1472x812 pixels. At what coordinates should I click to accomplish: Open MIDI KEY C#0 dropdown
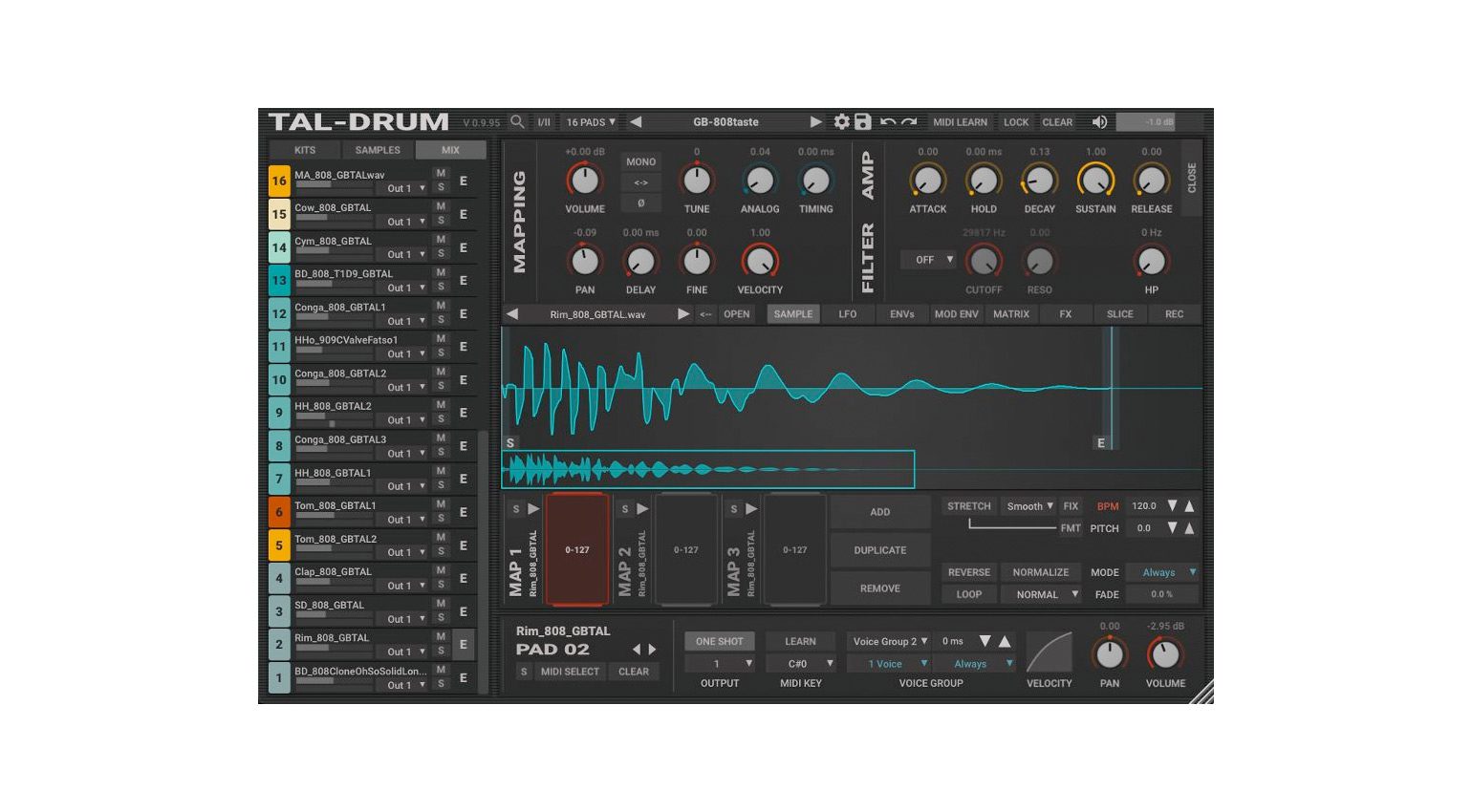point(801,663)
